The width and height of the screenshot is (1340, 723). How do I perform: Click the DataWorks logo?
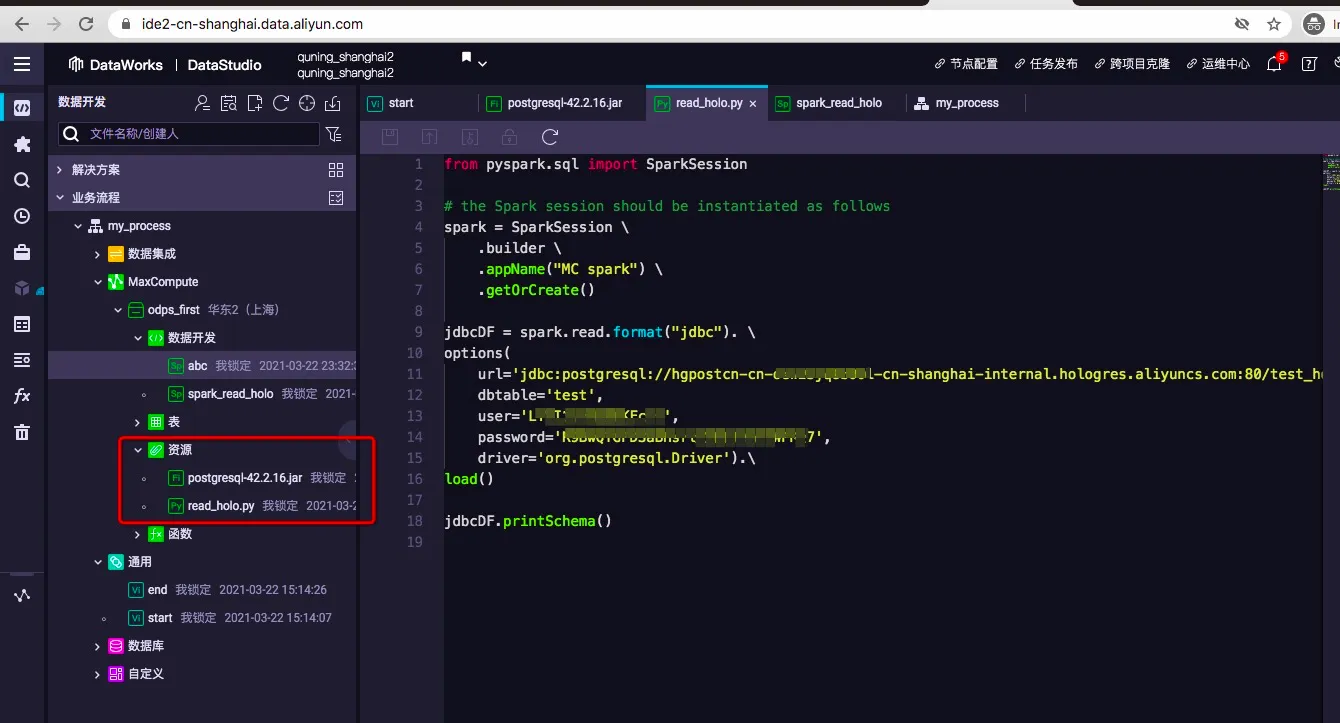pos(115,65)
